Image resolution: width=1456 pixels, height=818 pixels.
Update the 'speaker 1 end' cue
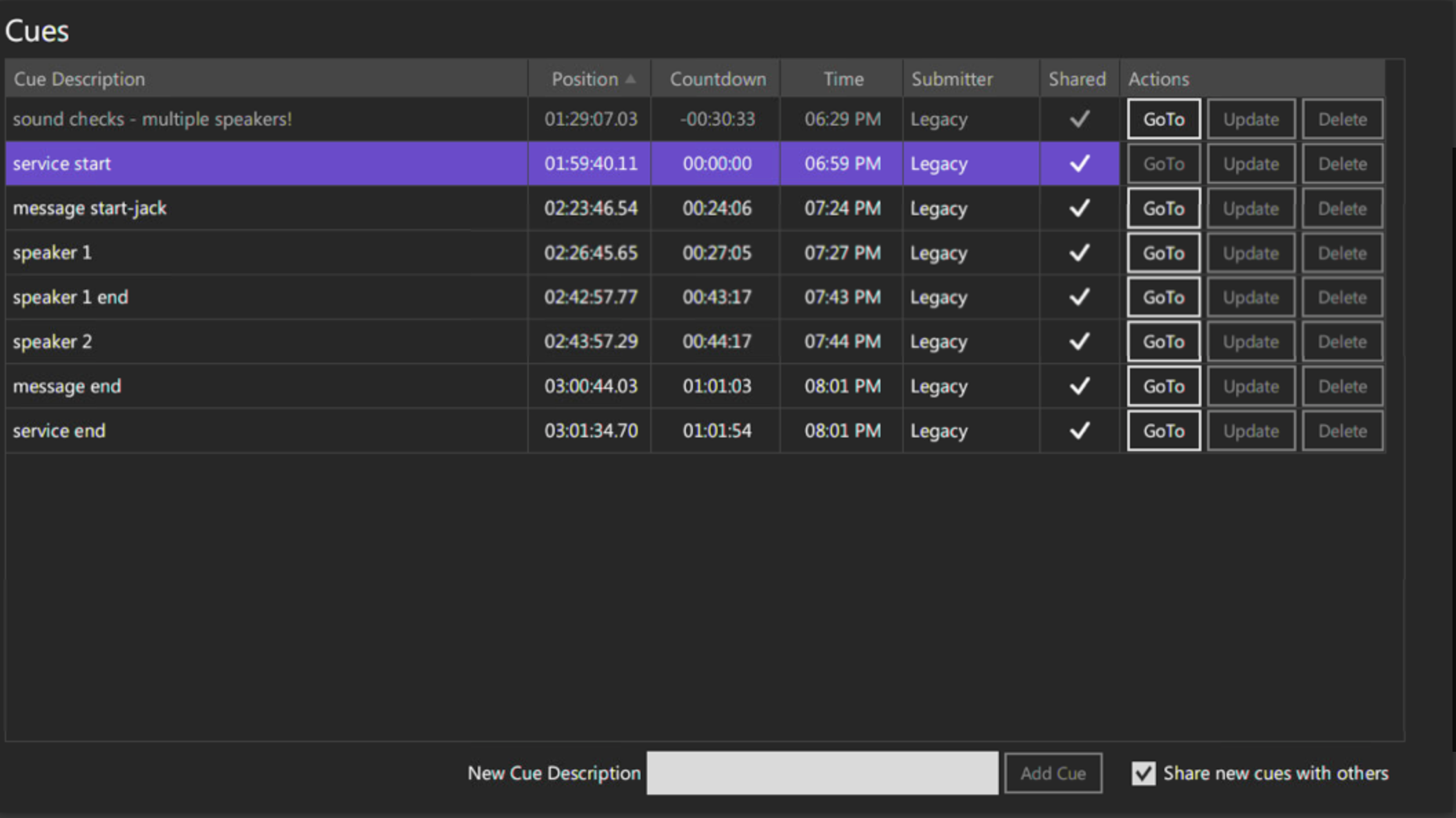tap(1251, 297)
